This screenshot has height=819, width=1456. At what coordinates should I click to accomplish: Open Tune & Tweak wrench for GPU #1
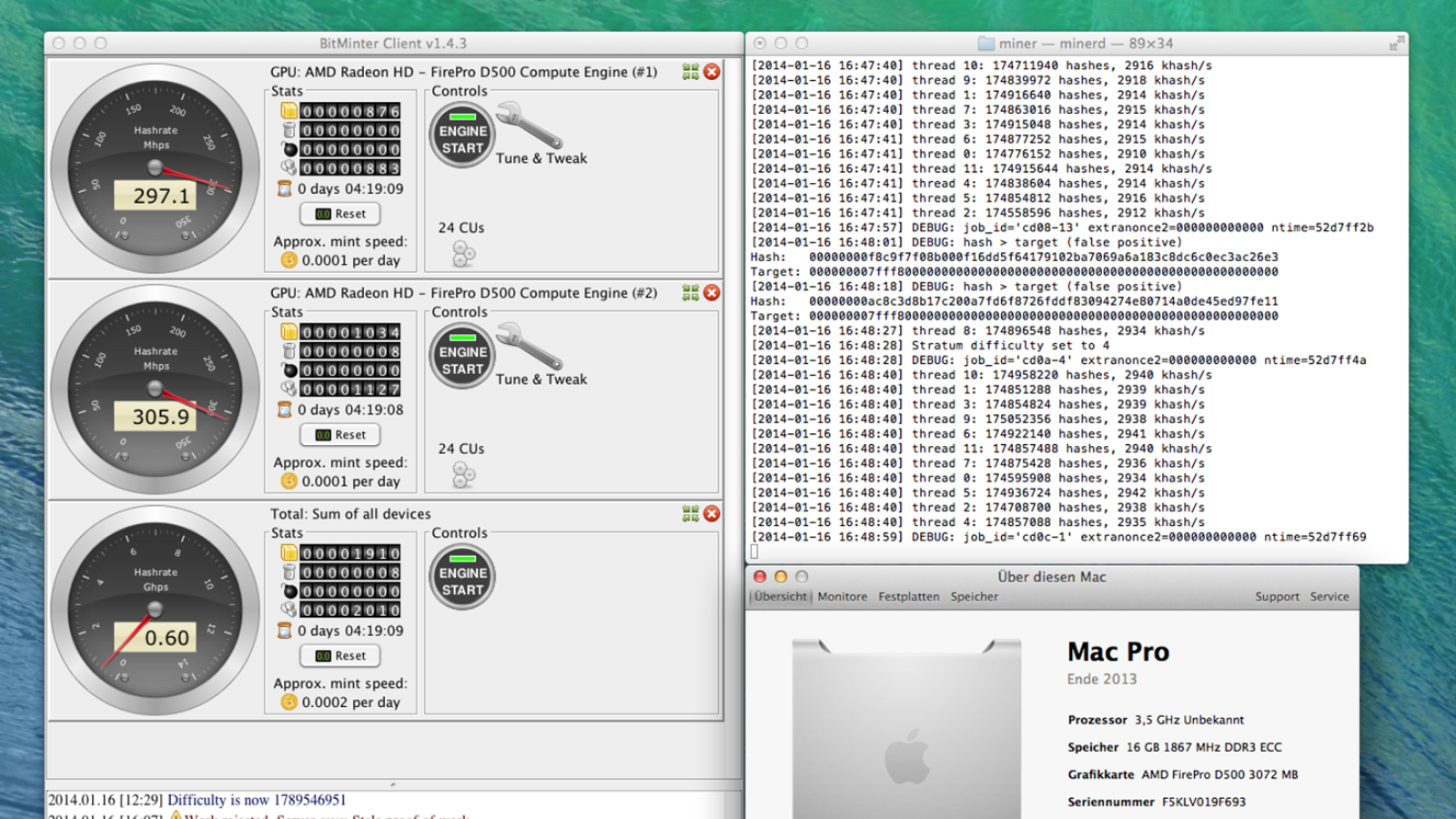pos(530,126)
